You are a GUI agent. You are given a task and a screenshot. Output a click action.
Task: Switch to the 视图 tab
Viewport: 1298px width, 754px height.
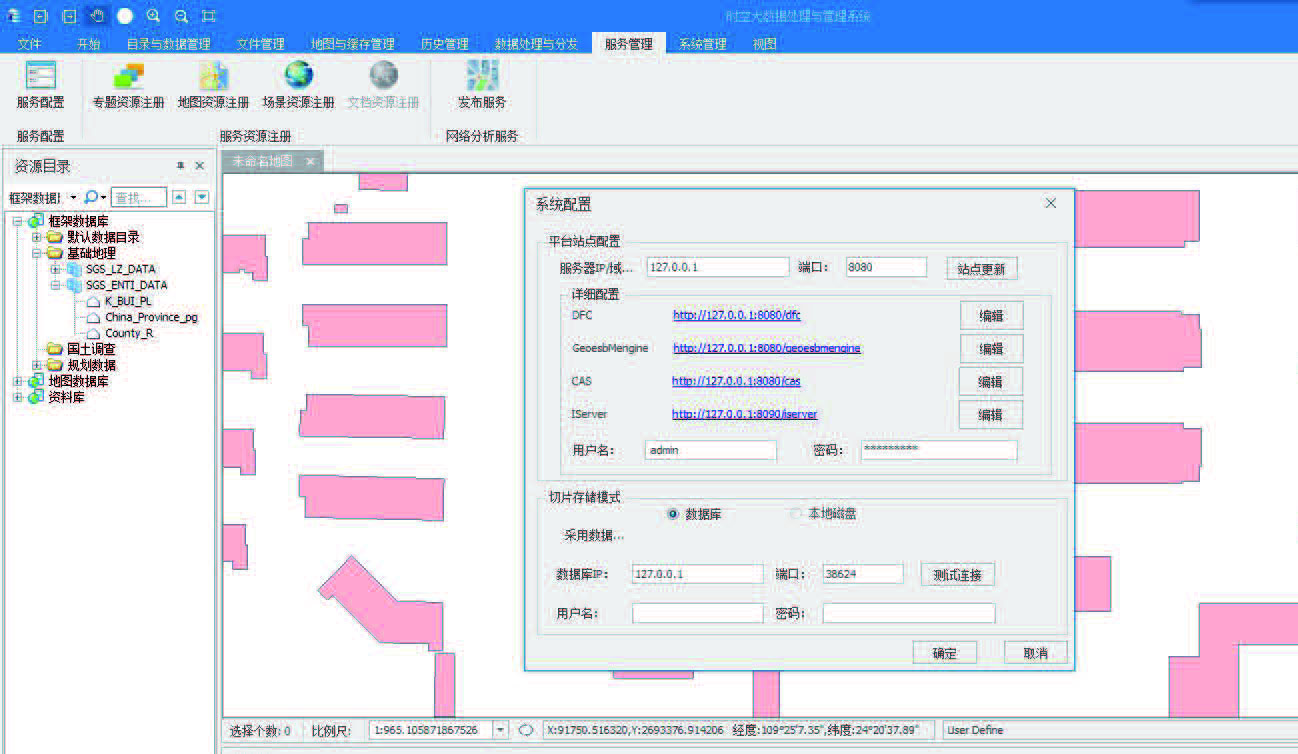[764, 44]
